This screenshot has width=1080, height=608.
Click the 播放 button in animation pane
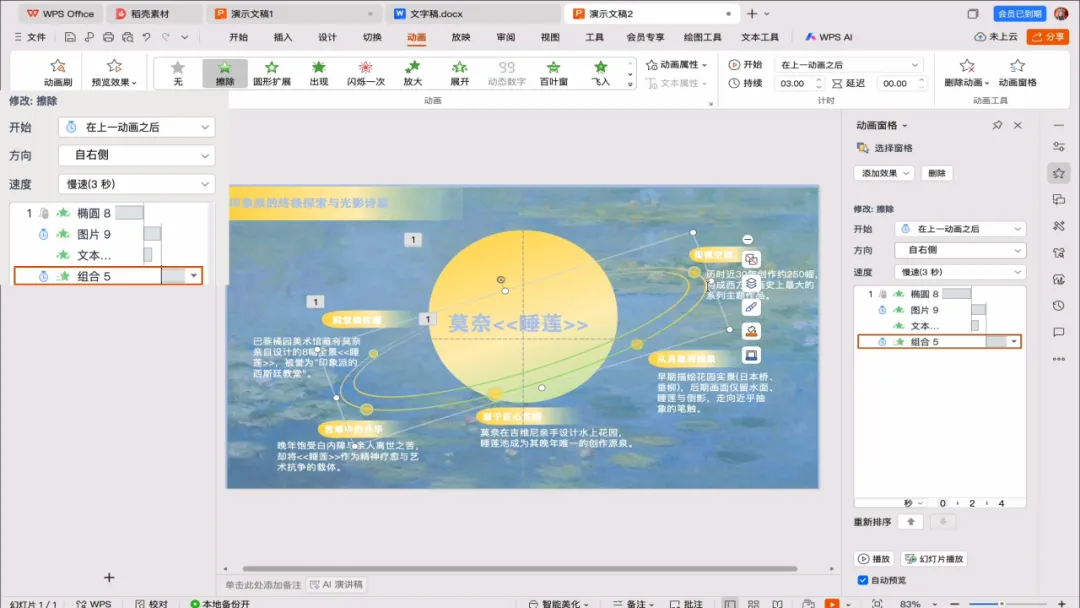(x=873, y=559)
